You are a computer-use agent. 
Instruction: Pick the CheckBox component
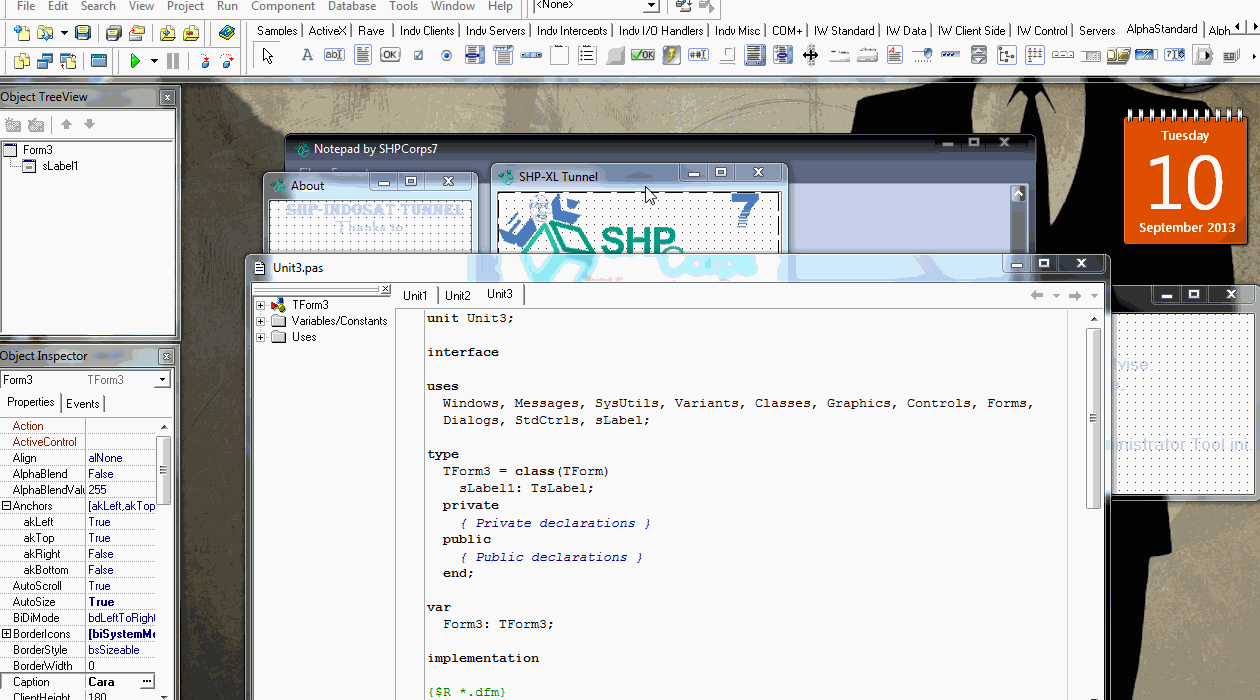tap(418, 56)
